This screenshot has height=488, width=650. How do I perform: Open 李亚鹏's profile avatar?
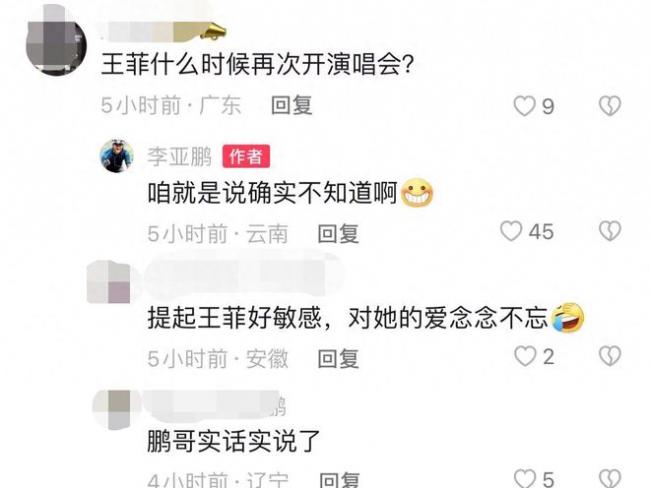[117, 156]
